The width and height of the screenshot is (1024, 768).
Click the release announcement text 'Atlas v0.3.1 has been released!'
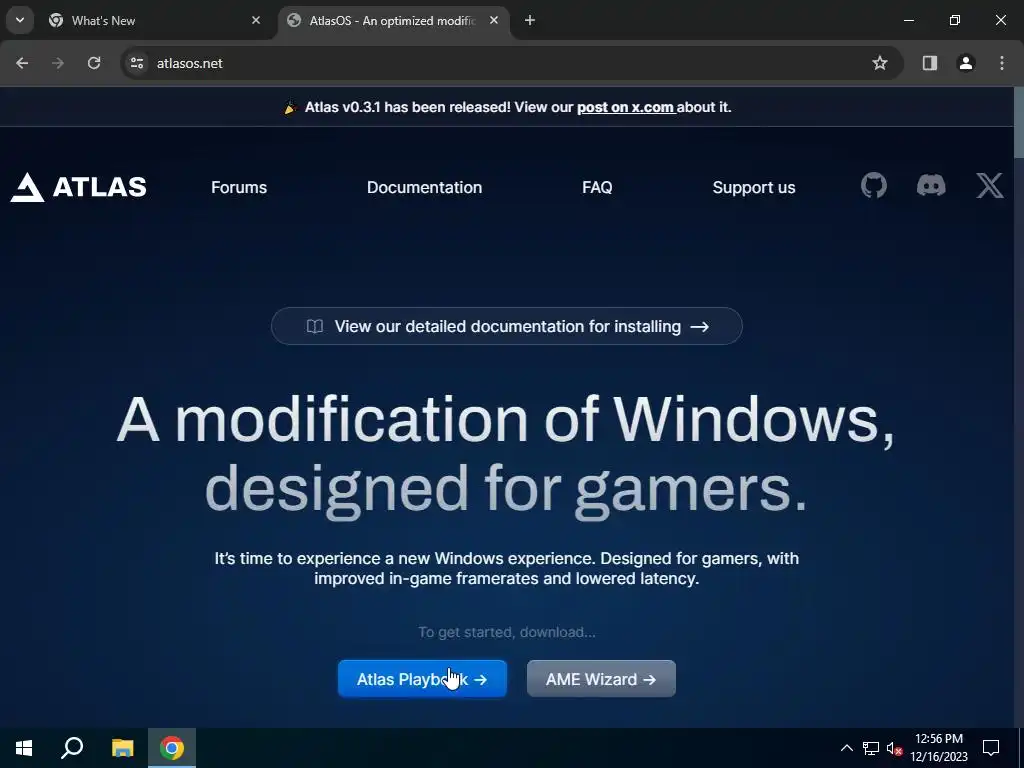click(x=408, y=107)
